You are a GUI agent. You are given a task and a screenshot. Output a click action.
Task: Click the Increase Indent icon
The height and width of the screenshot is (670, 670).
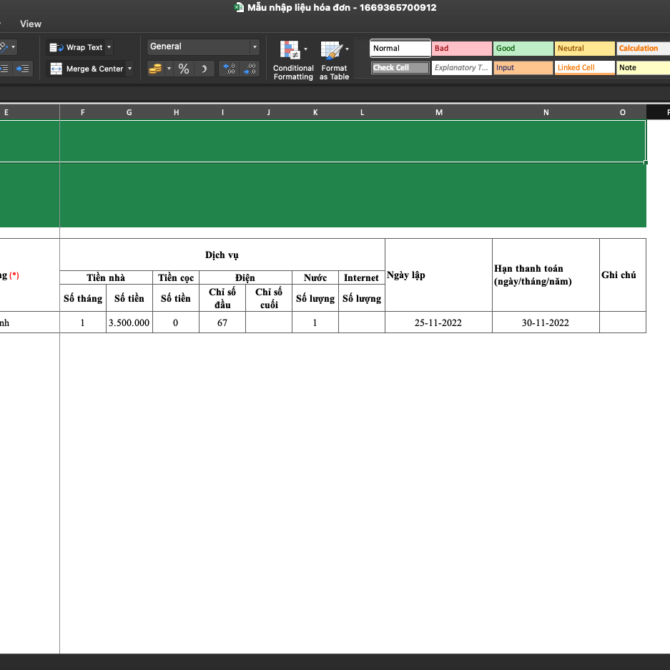tap(24, 69)
